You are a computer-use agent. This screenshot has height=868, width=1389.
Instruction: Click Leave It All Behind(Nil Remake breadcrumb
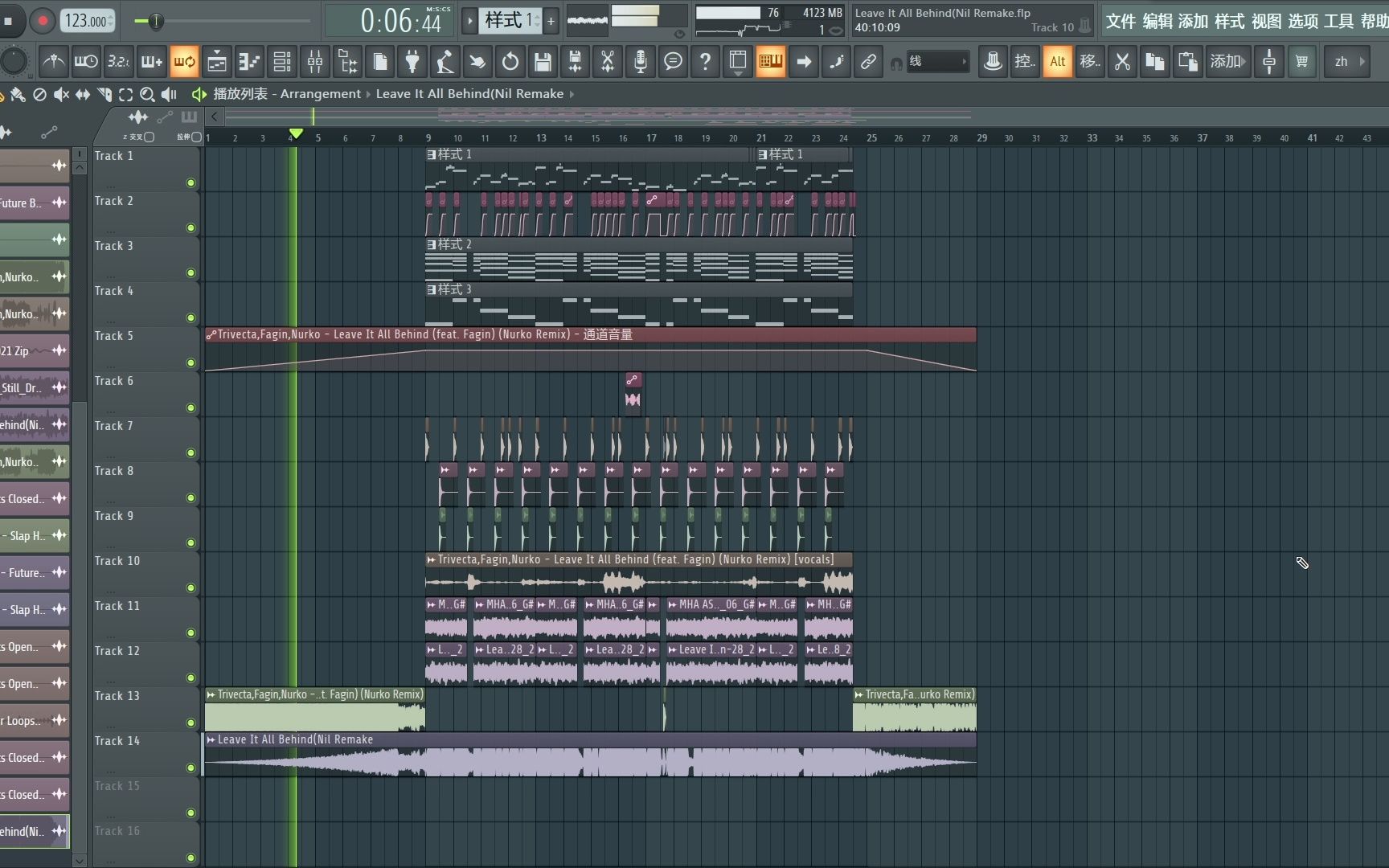tap(469, 94)
